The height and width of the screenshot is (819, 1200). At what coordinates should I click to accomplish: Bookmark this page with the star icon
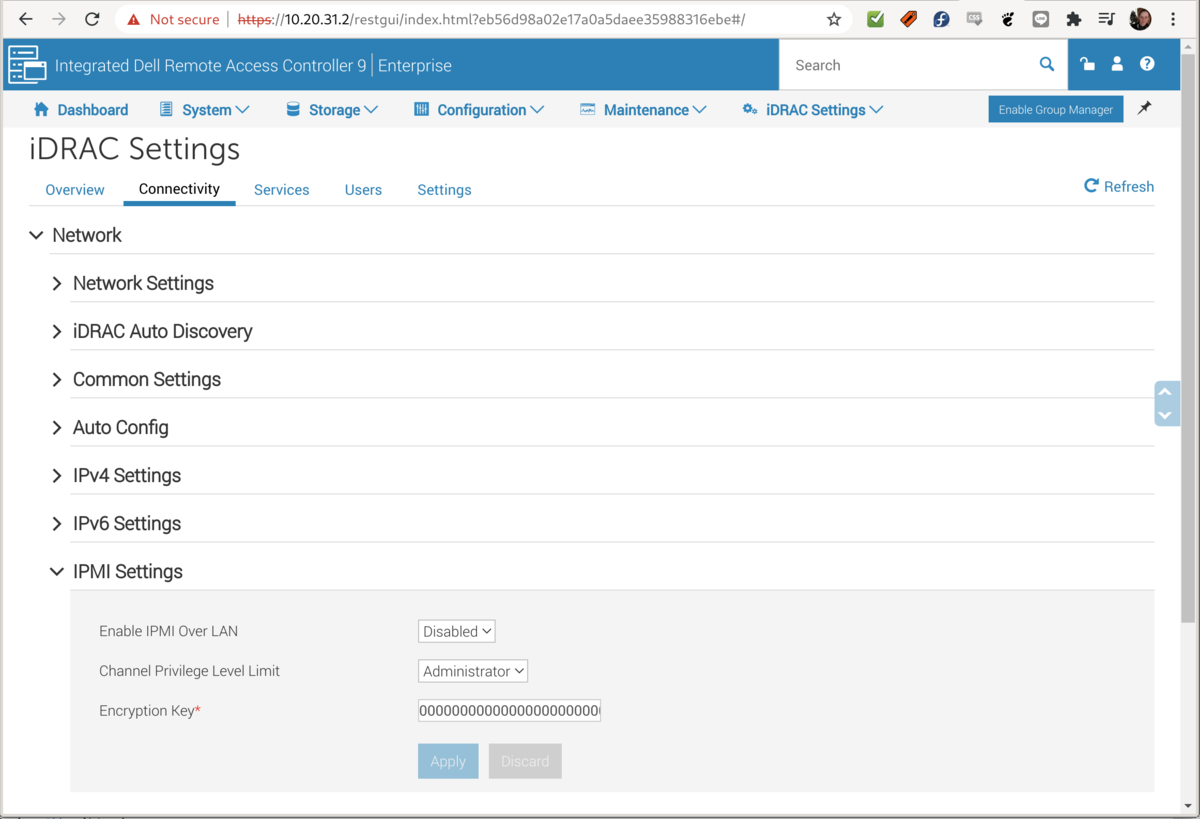[834, 20]
